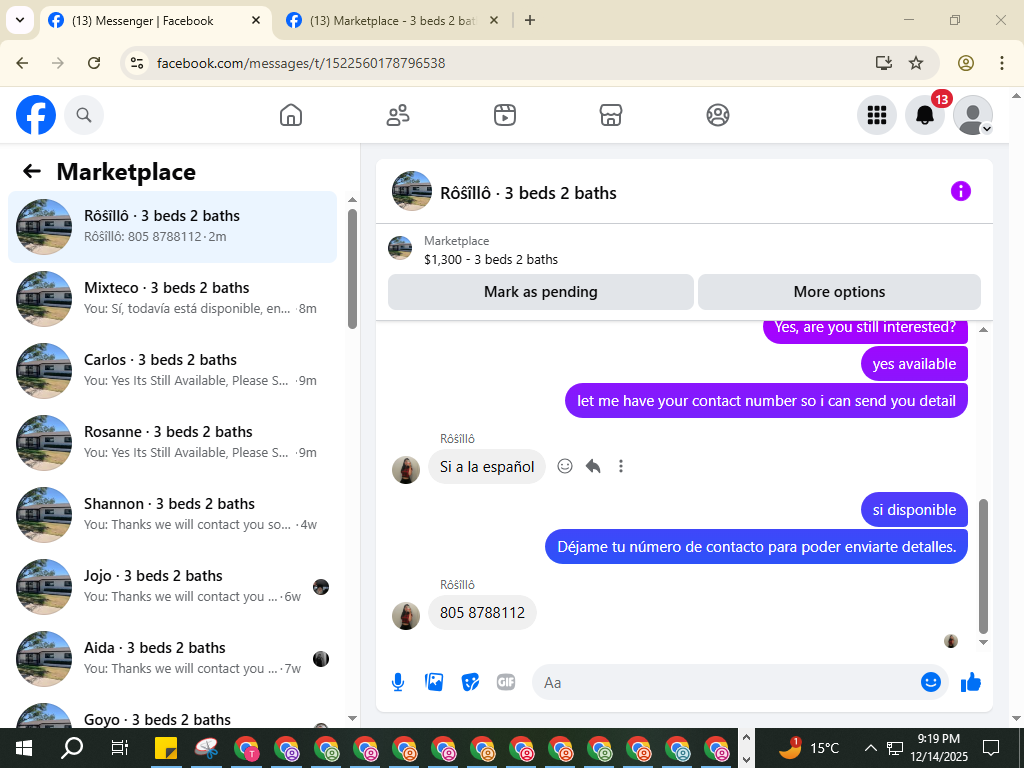Open the Windows Start menu

pyautogui.click(x=24, y=748)
